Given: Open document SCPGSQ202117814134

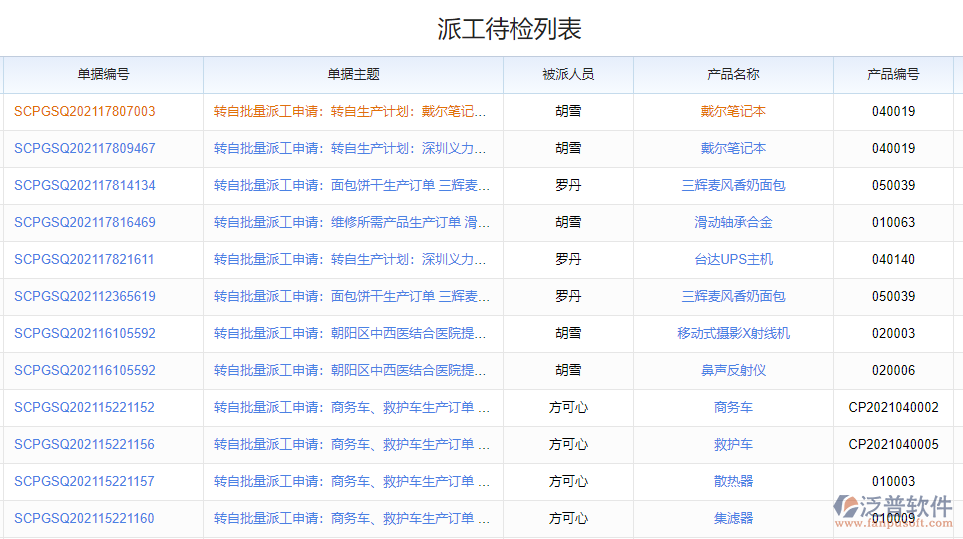Looking at the screenshot, I should point(85,185).
